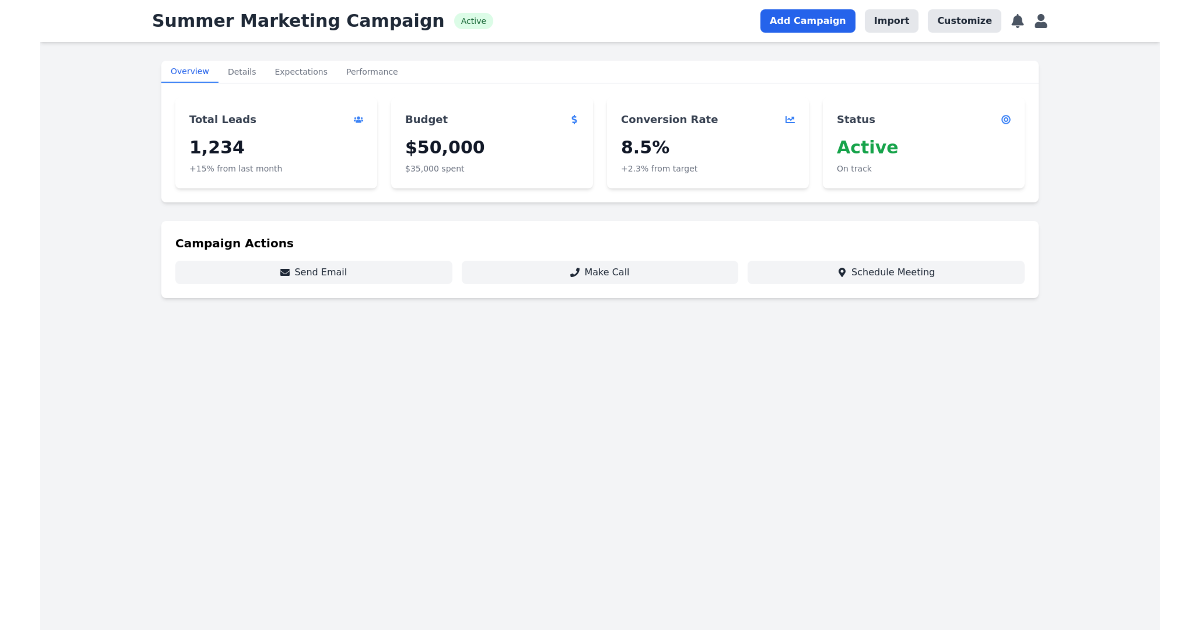Click the envelope icon in Send Email

(285, 271)
